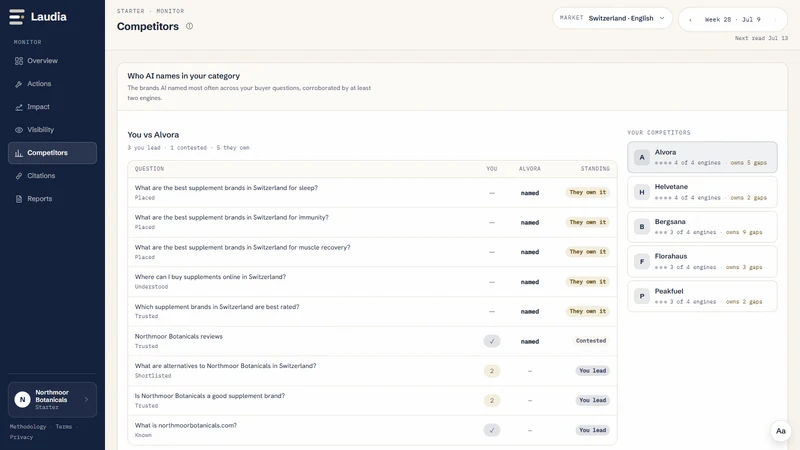The height and width of the screenshot is (450, 800).
Task: Open 'What is northmoorbotanicals.com?' question
Action: [x=372, y=430]
